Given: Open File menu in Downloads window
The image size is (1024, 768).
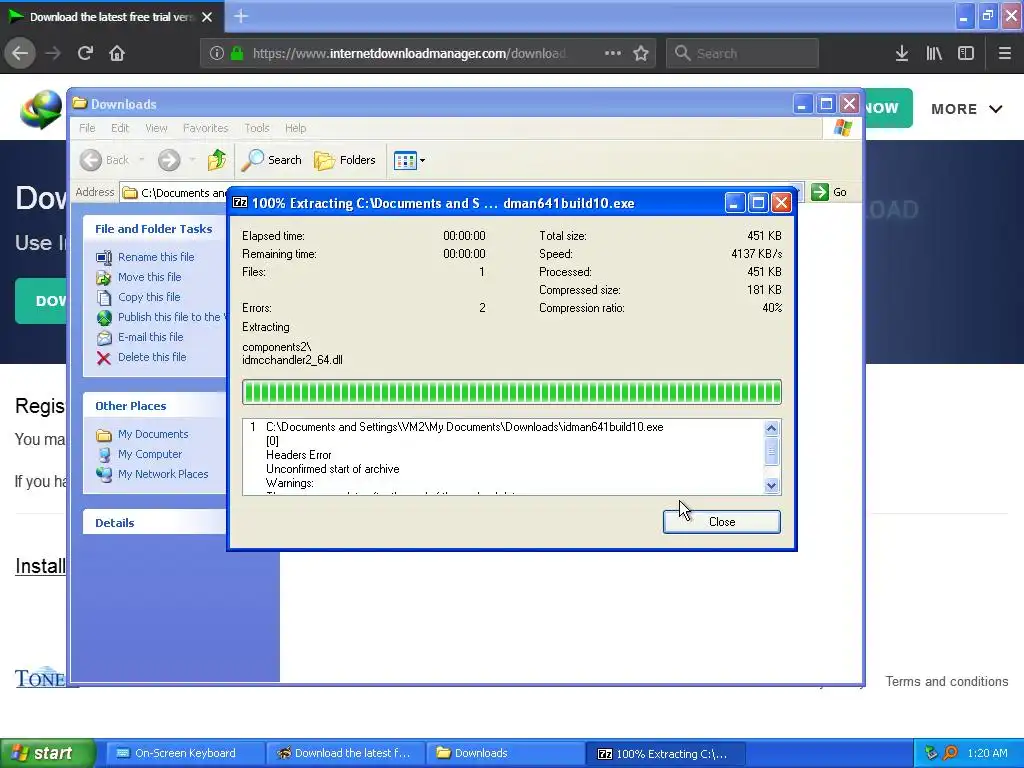Looking at the screenshot, I should pos(87,128).
